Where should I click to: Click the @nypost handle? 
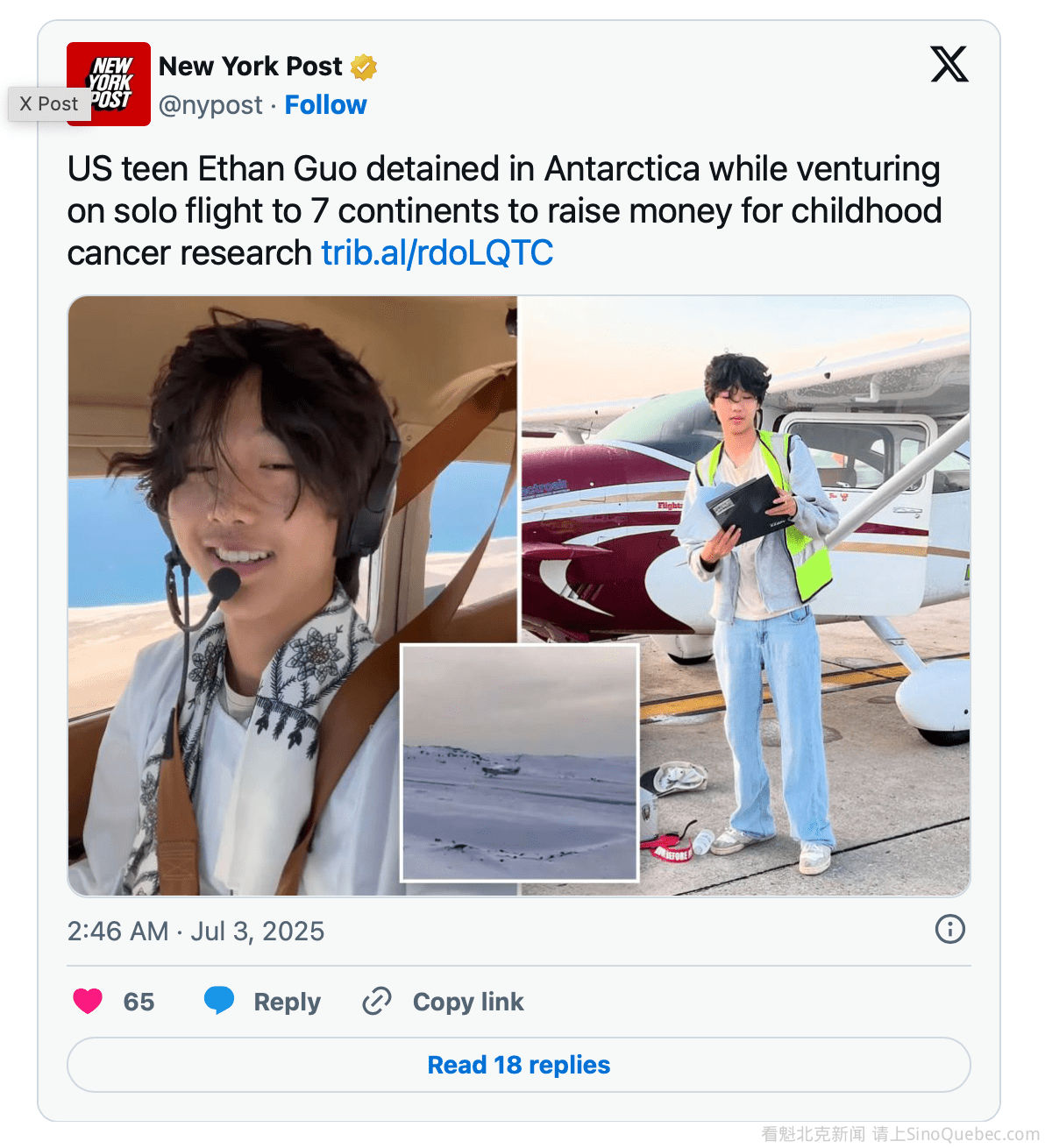pyautogui.click(x=210, y=105)
